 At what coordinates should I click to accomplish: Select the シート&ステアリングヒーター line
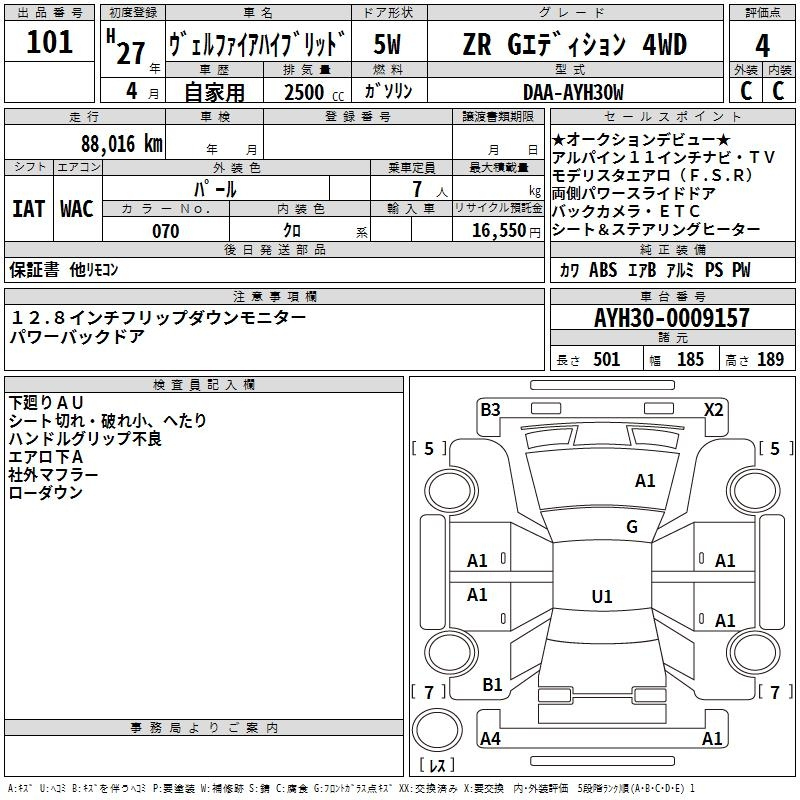click(656, 230)
